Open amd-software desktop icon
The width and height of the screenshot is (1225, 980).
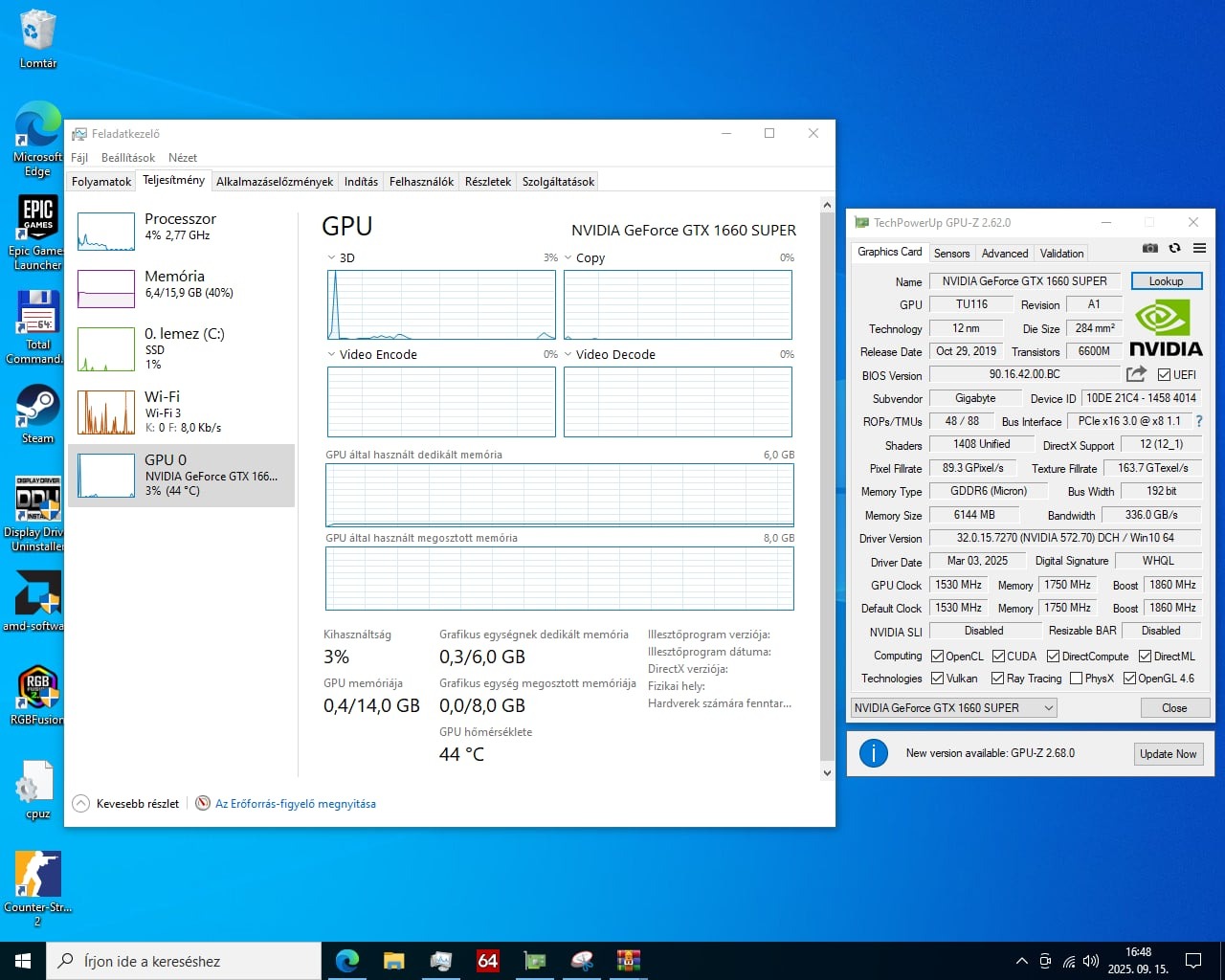(x=37, y=601)
